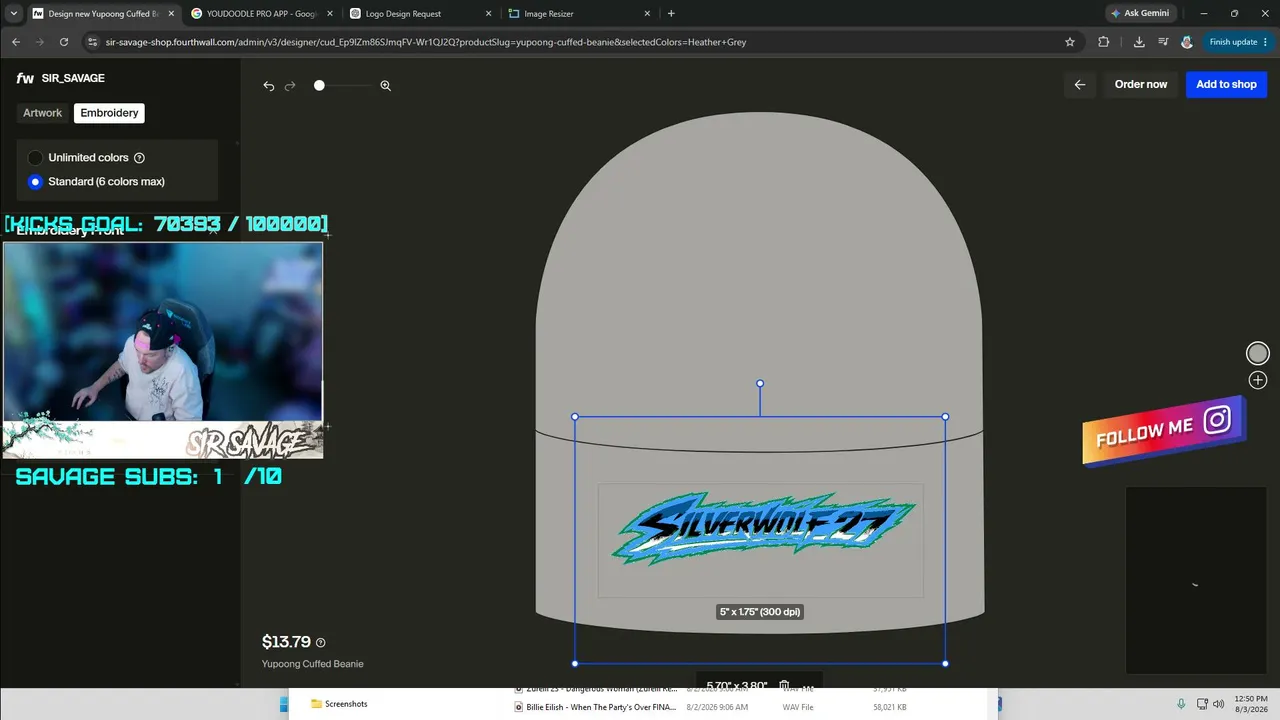This screenshot has height=720, width=1280.
Task: Go back to the previous browser page
Action: (16, 42)
